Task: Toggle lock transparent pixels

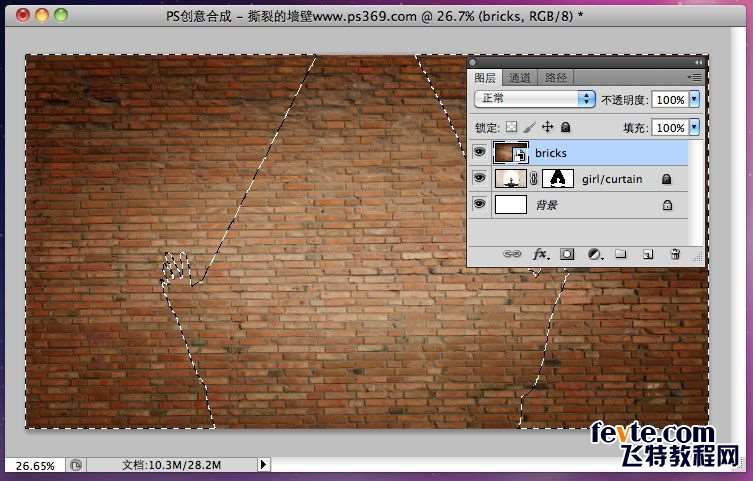Action: (x=511, y=128)
